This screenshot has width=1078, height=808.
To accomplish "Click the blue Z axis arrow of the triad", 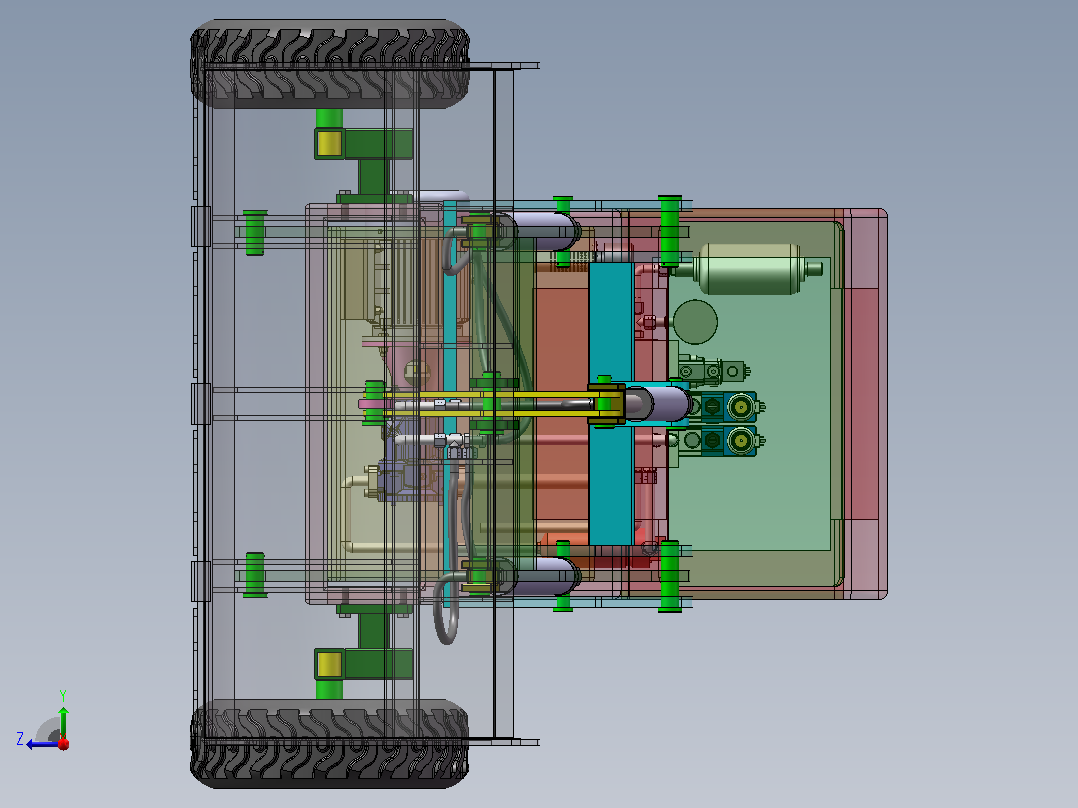I will pos(41,744).
